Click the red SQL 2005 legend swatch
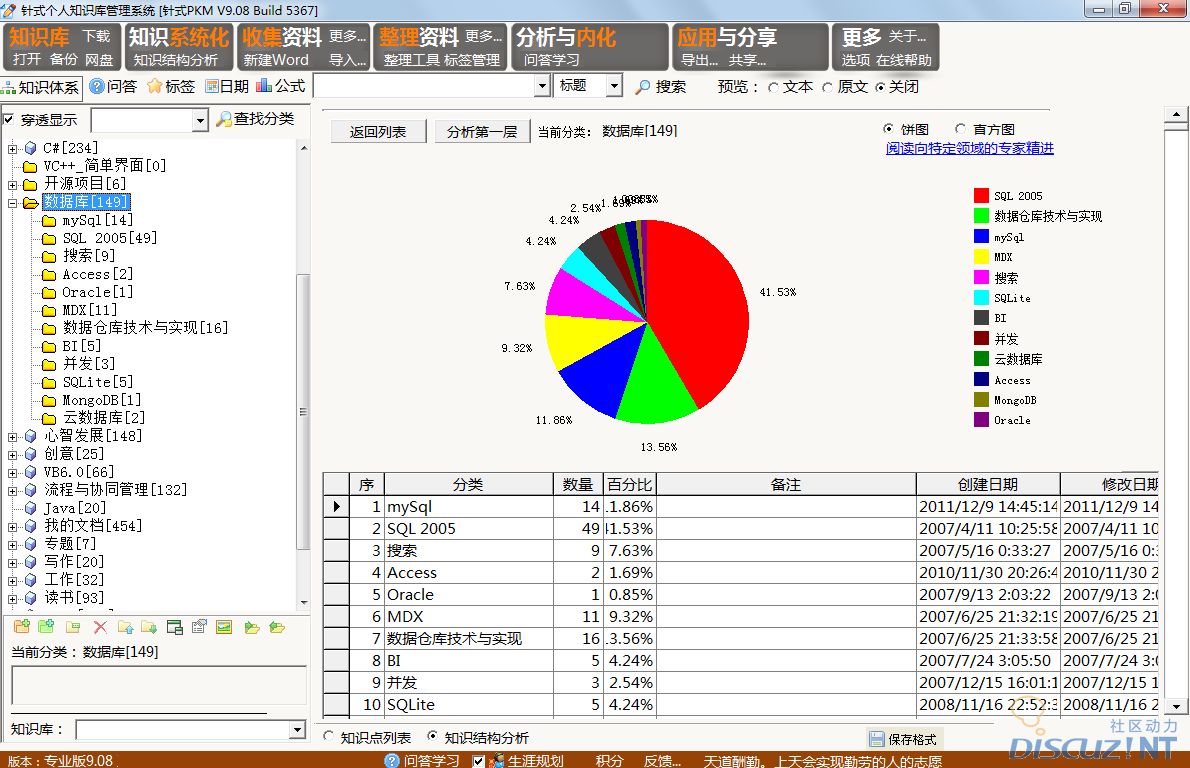The image size is (1190, 768). [x=981, y=196]
